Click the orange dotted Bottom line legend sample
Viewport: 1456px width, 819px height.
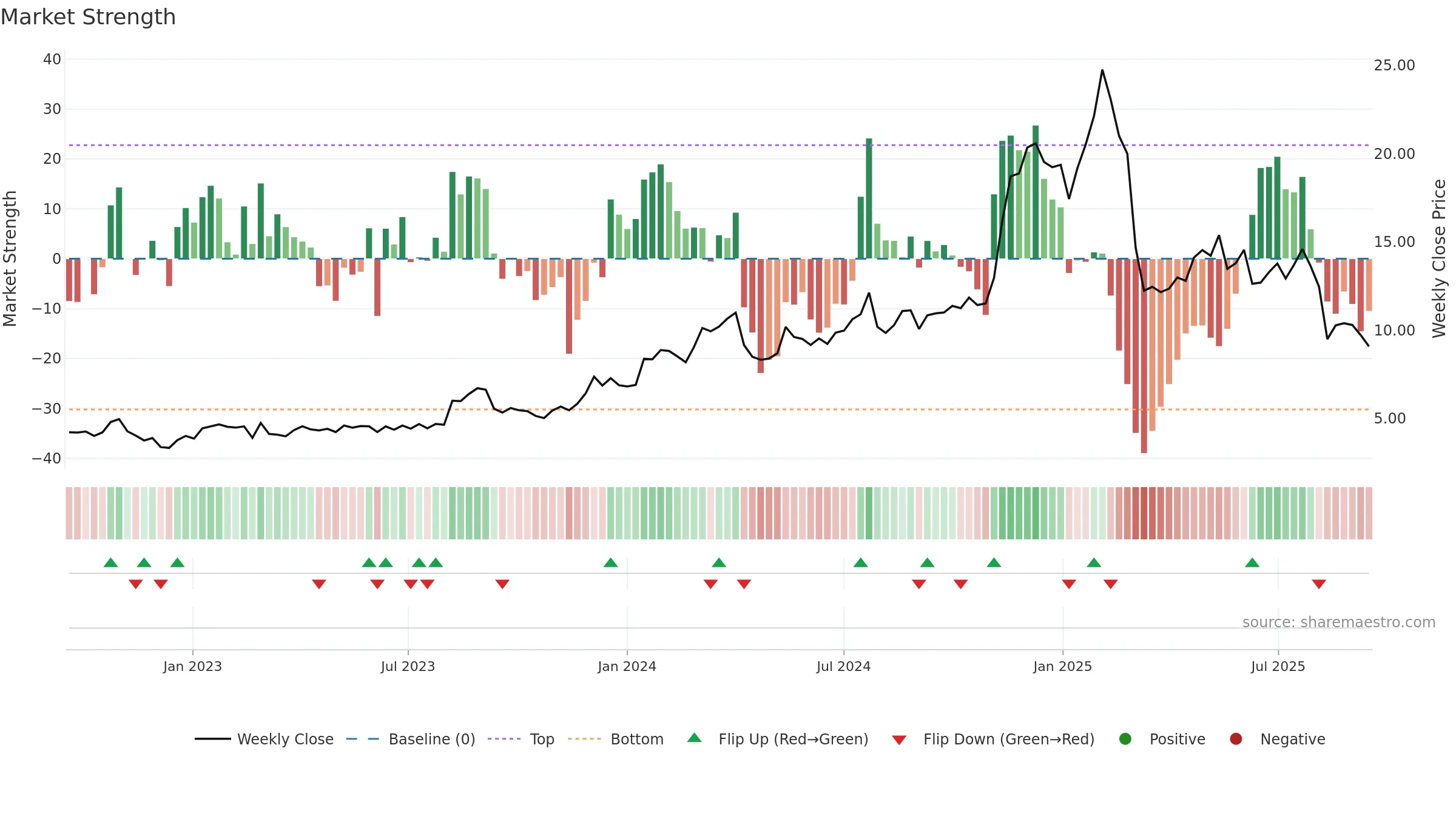(x=584, y=739)
